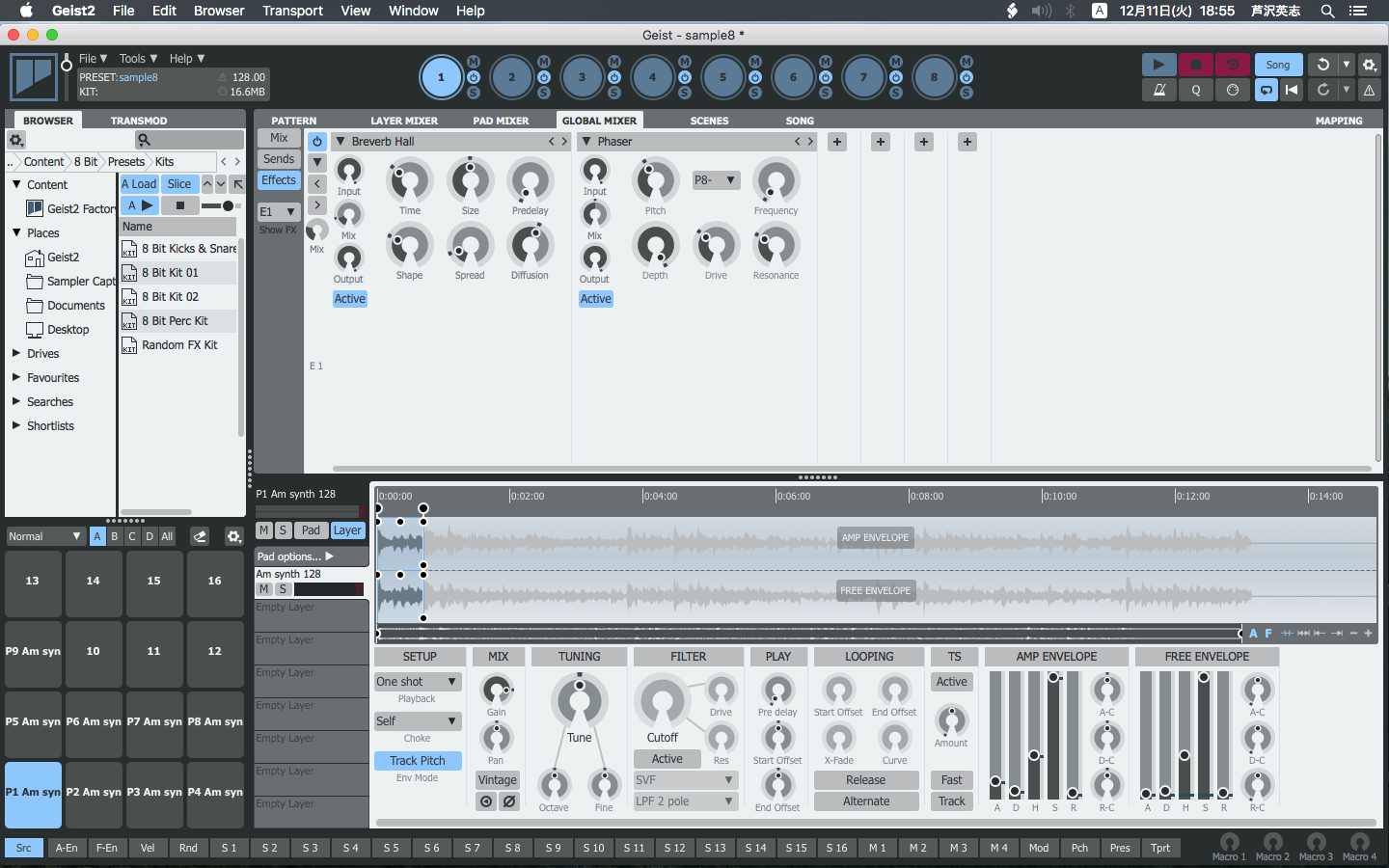Click the pop-out arrow icon in browser
The width and height of the screenshot is (1389, 868).
238,184
